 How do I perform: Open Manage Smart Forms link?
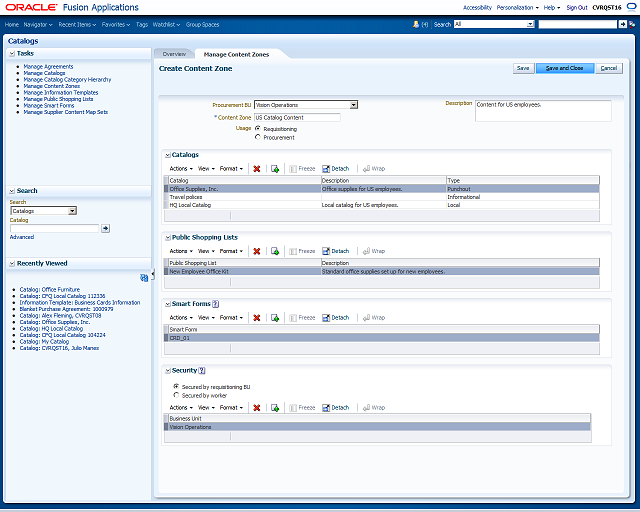(x=49, y=106)
